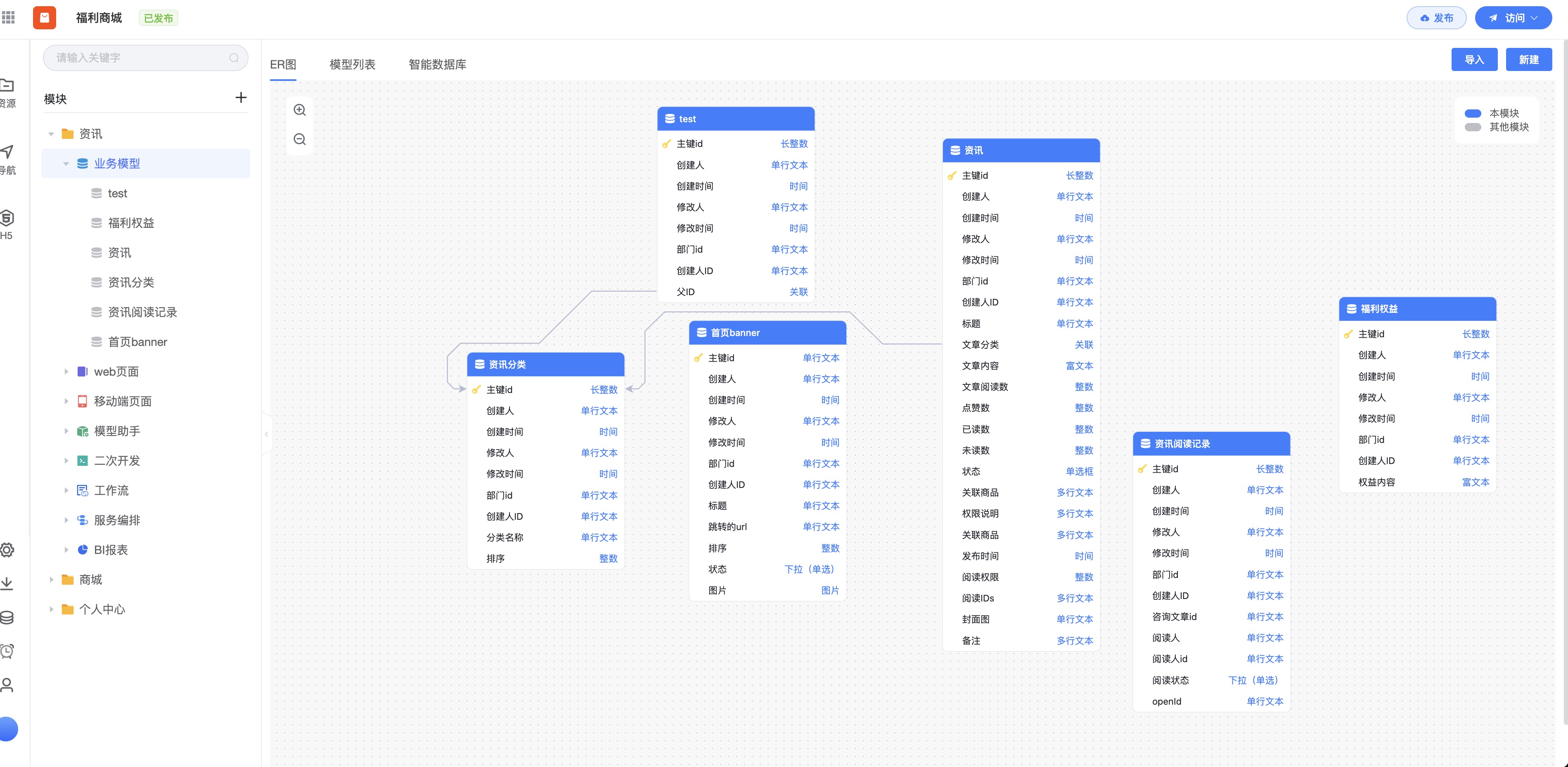Expand the 个人中心 folder
Image resolution: width=1568 pixels, height=767 pixels.
51,609
